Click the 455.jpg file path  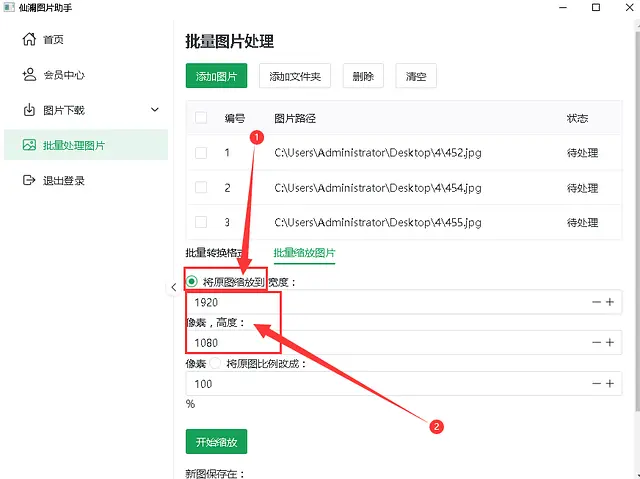pyautogui.click(x=378, y=222)
